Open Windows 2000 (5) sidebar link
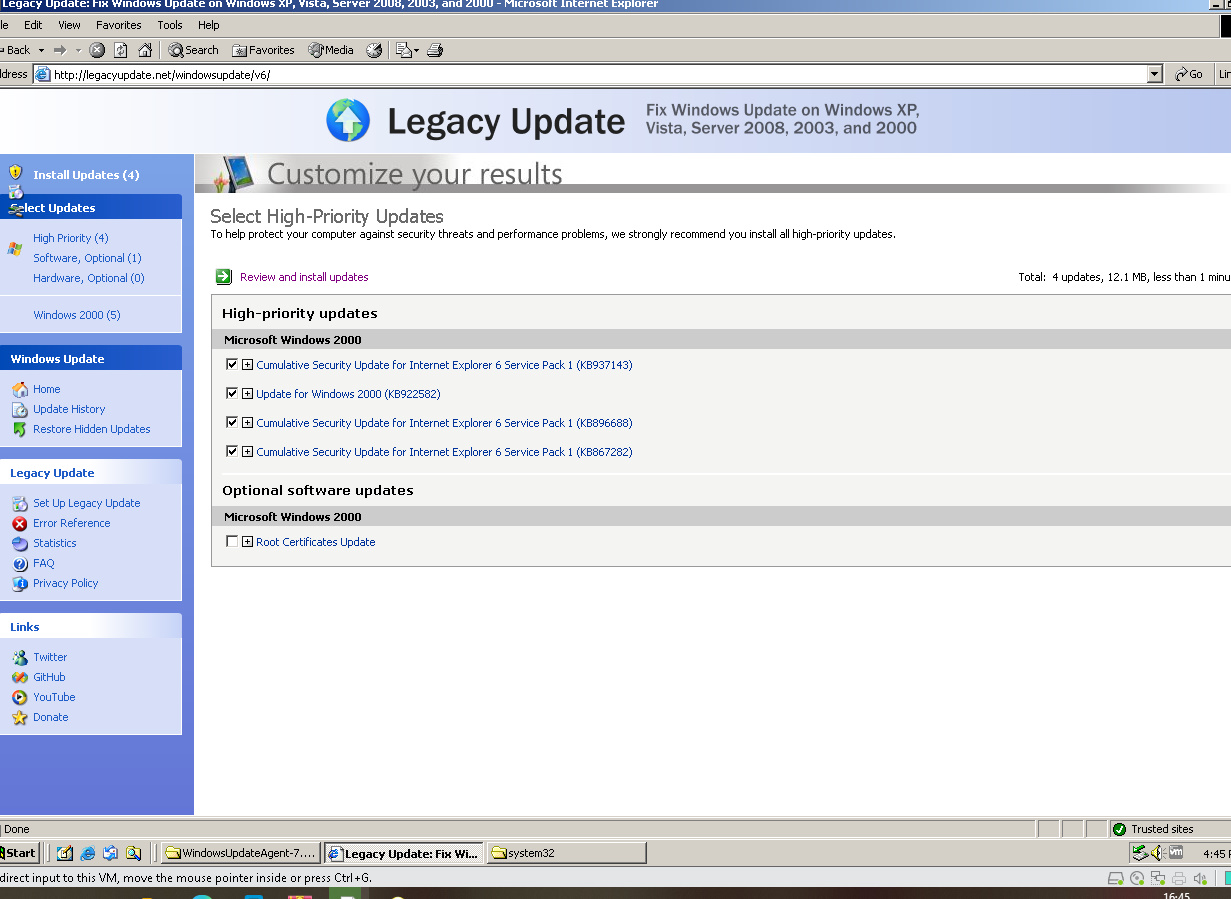The height and width of the screenshot is (899, 1231). (76, 315)
